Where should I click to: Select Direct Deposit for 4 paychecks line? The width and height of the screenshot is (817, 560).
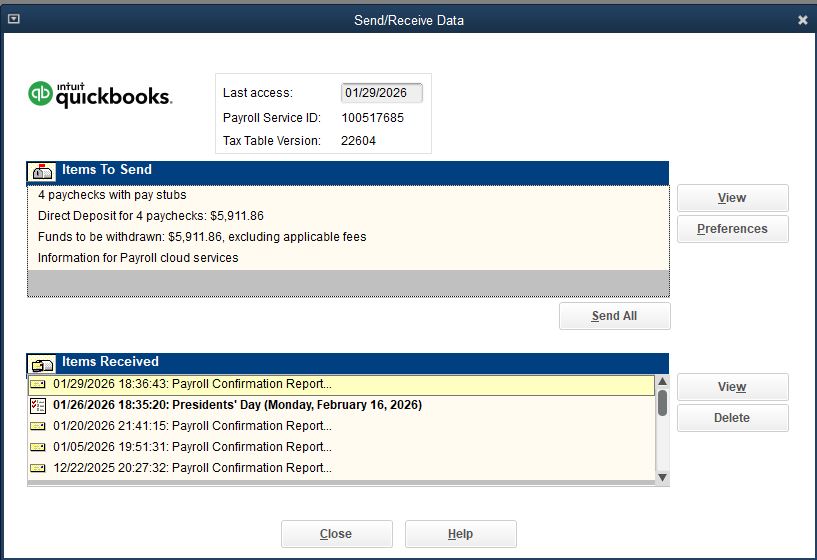tap(151, 216)
